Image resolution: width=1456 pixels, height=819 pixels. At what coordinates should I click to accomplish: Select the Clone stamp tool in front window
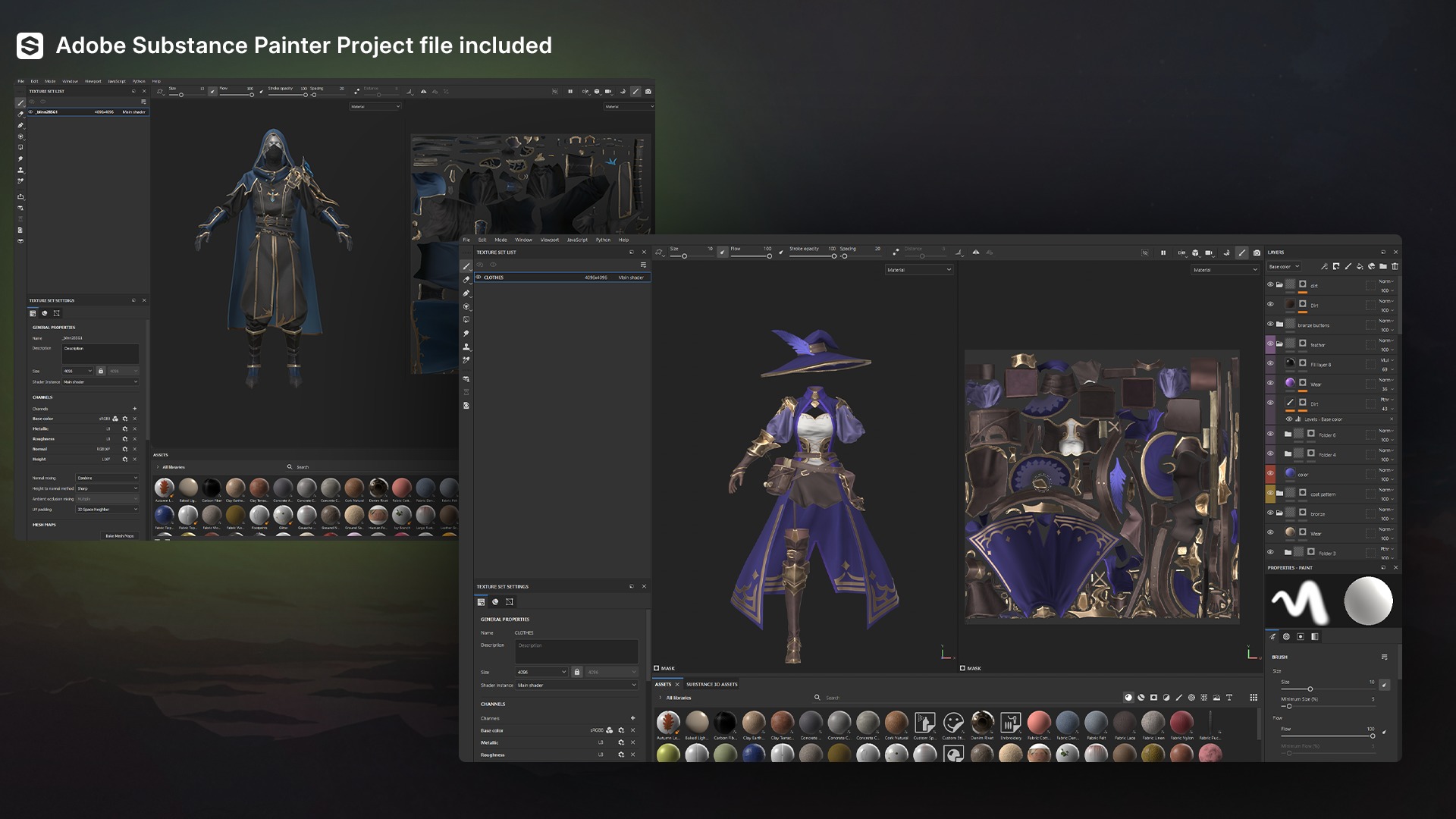(x=466, y=347)
